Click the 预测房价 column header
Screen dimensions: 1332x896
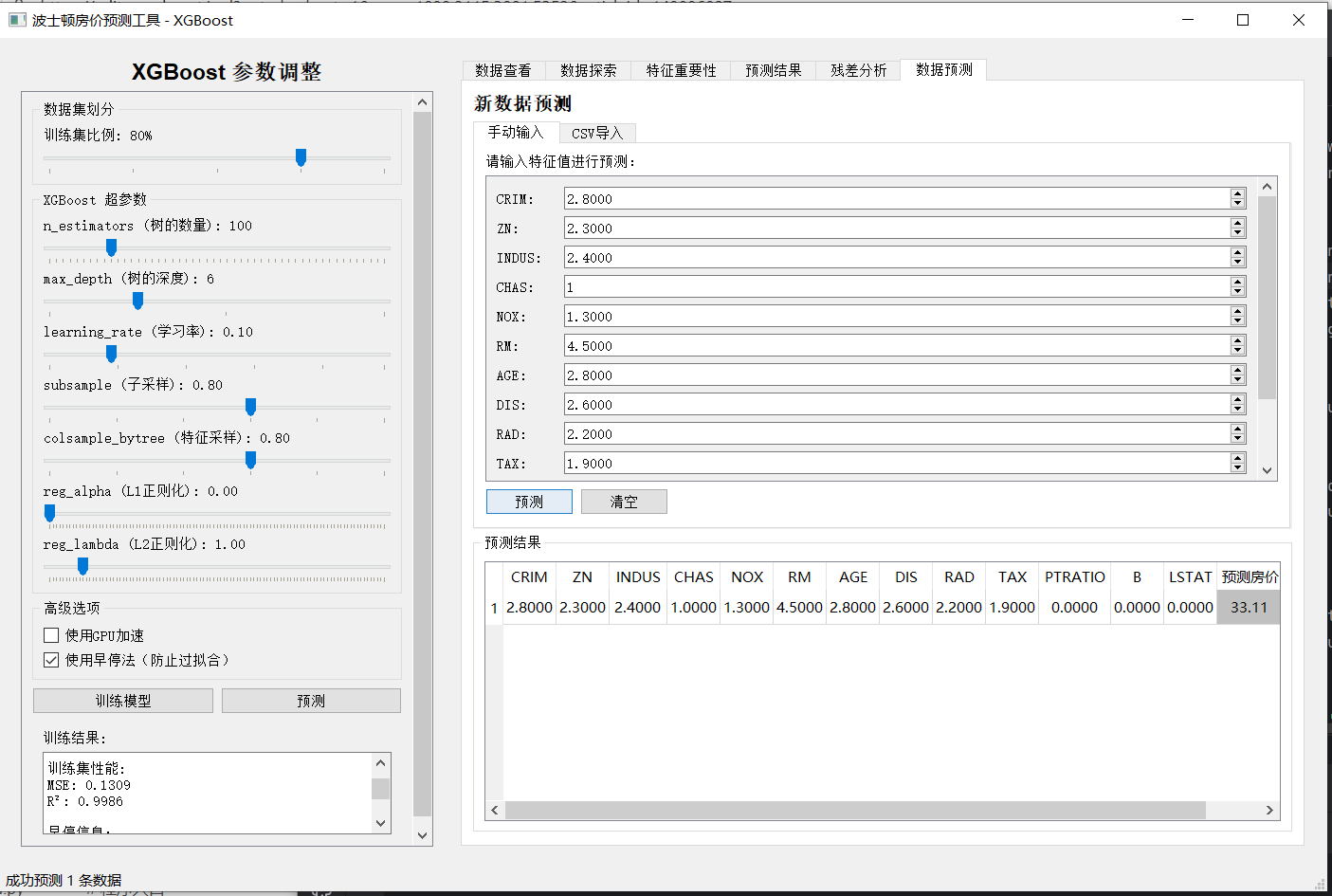coord(1250,576)
